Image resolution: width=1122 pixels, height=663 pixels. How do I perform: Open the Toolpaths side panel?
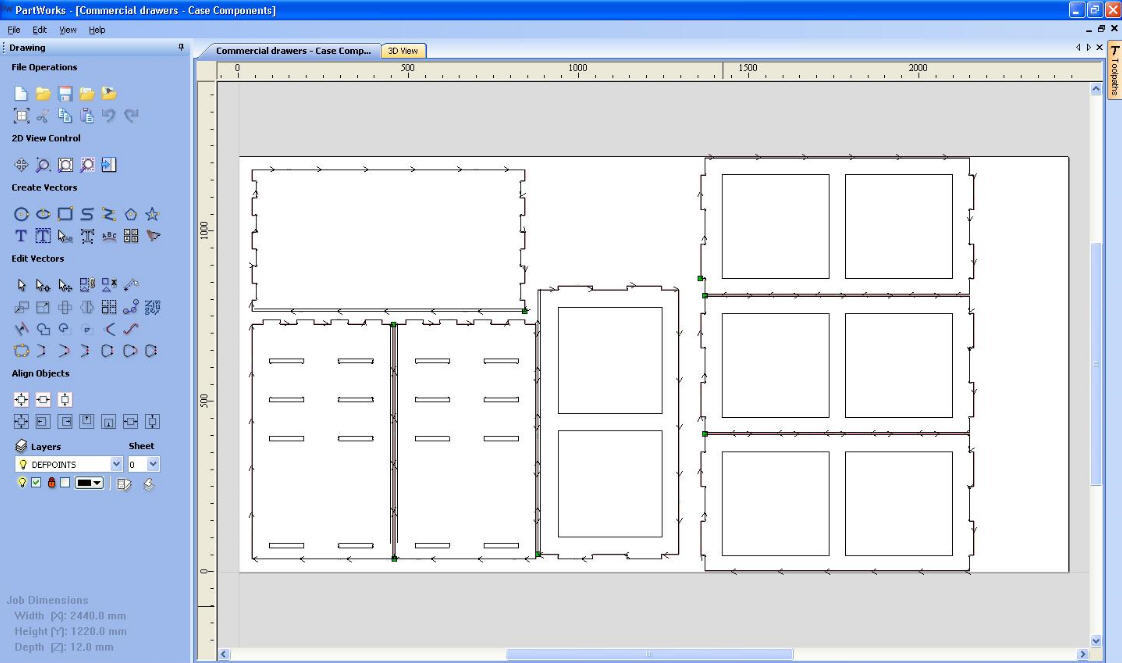[x=1111, y=75]
